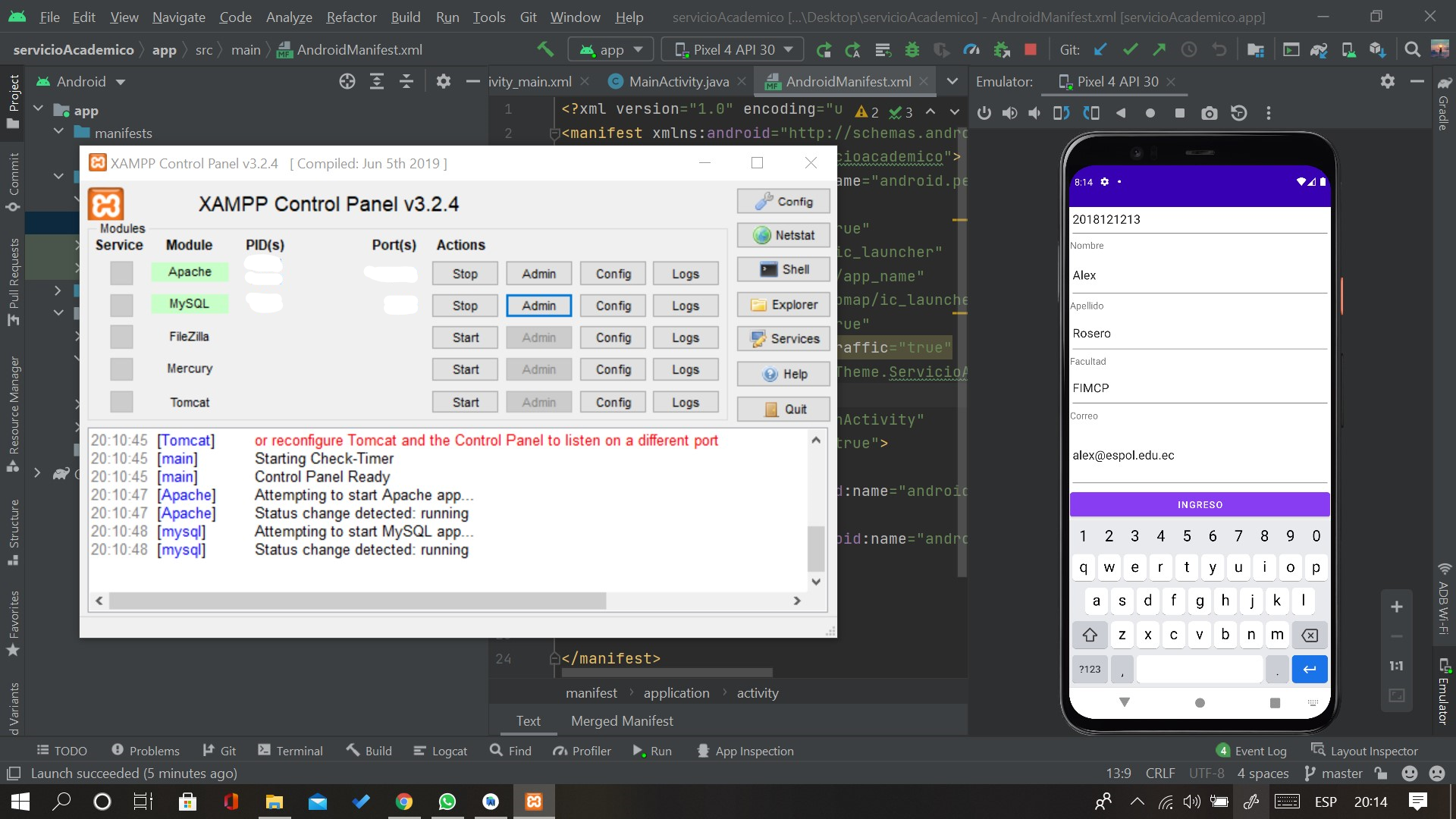
Task: Open the SDK Manager icon
Action: tap(1378, 49)
